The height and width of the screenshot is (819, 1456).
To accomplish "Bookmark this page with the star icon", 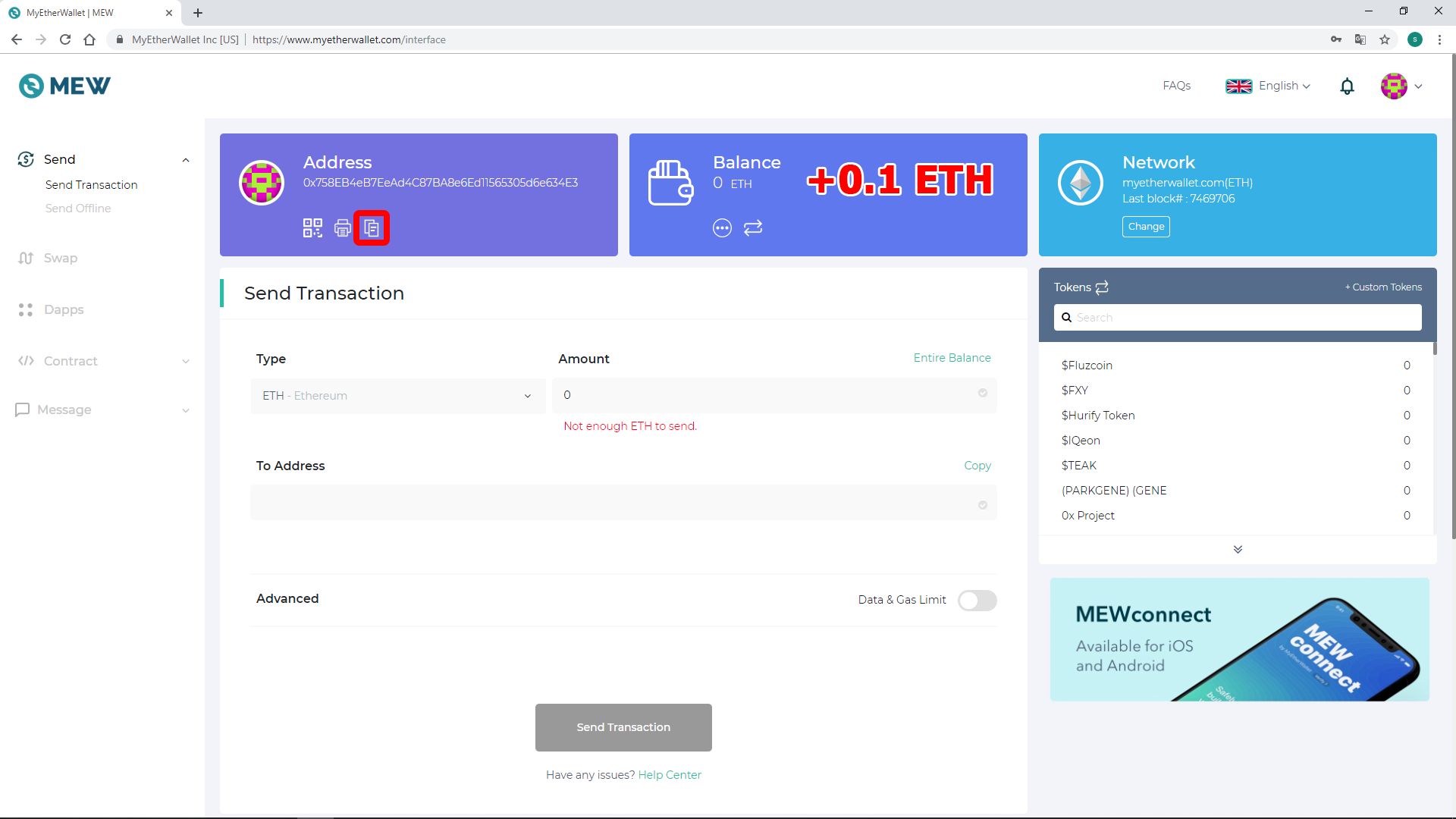I will click(x=1385, y=39).
